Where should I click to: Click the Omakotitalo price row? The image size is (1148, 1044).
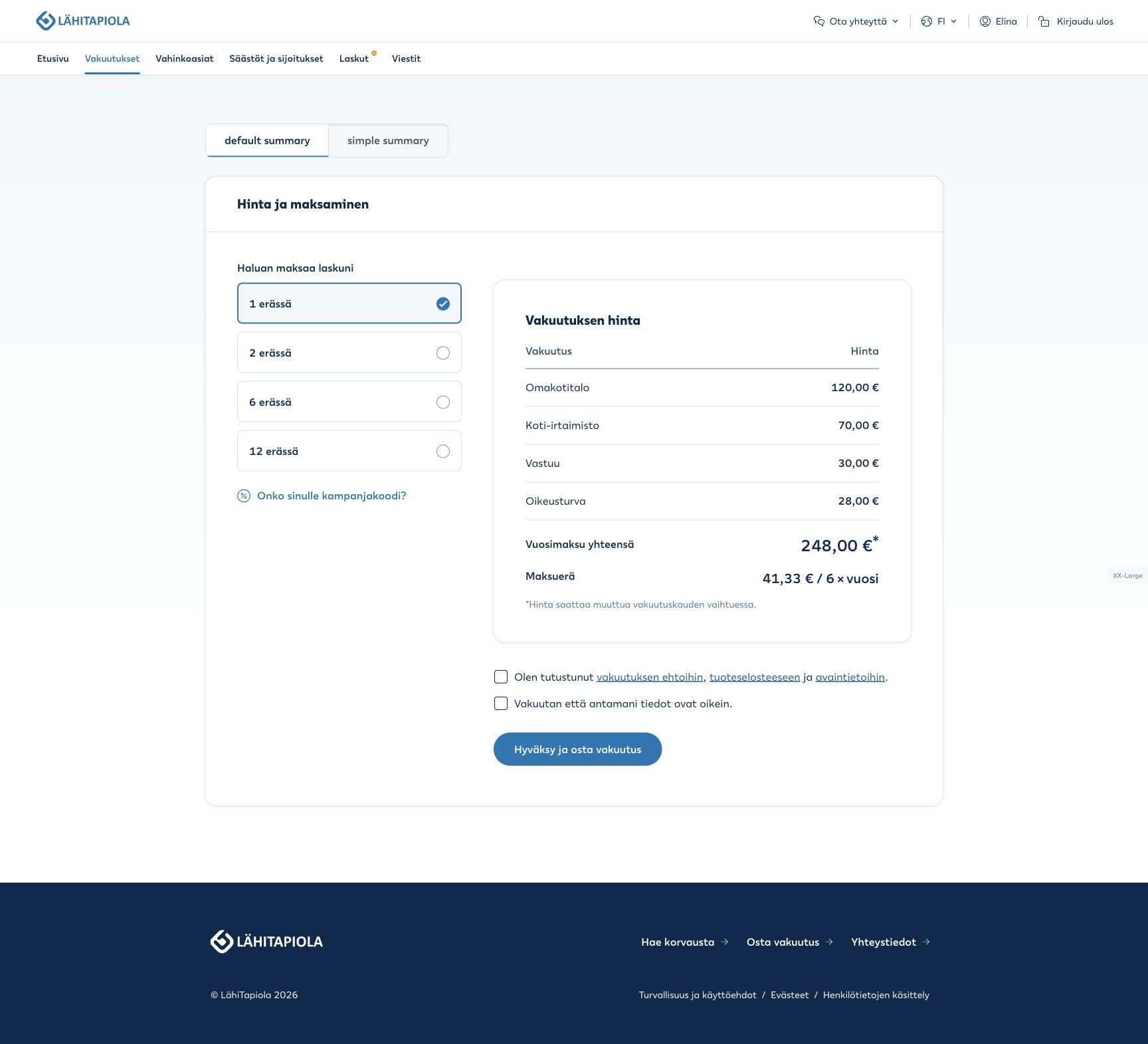coord(702,387)
